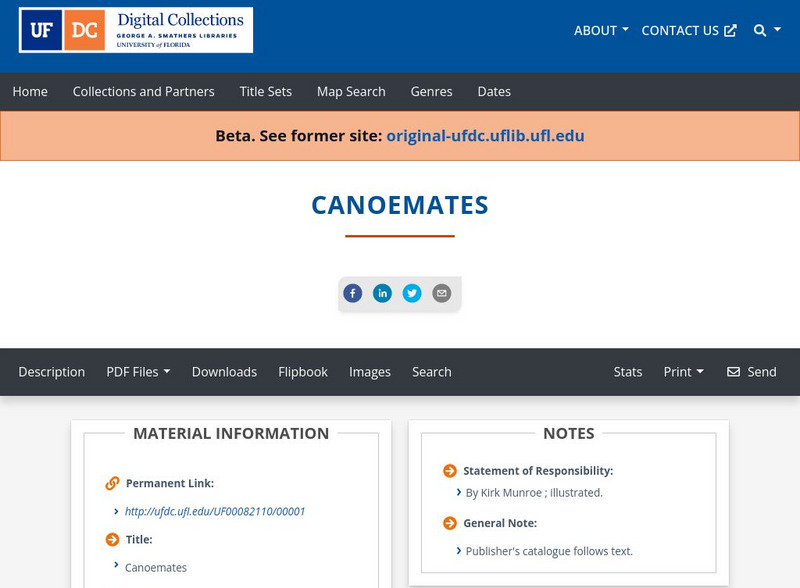Share via email envelope icon
800x588 pixels.
click(x=442, y=293)
